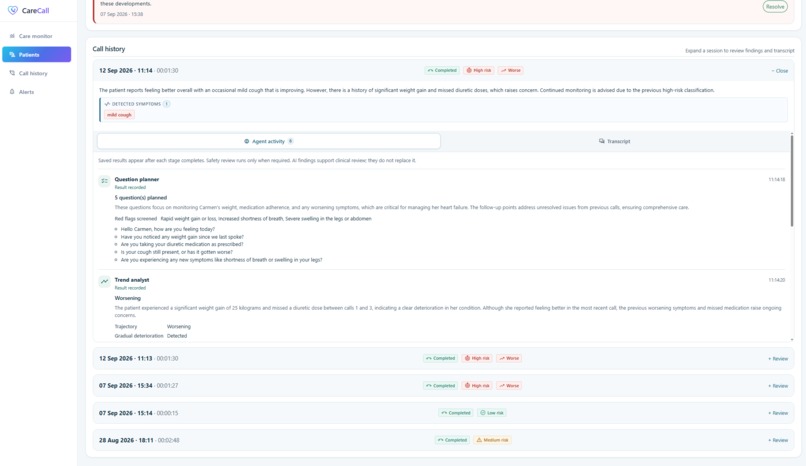Click the 11:14:20 timestamp
The width and height of the screenshot is (806, 466).
(776, 280)
